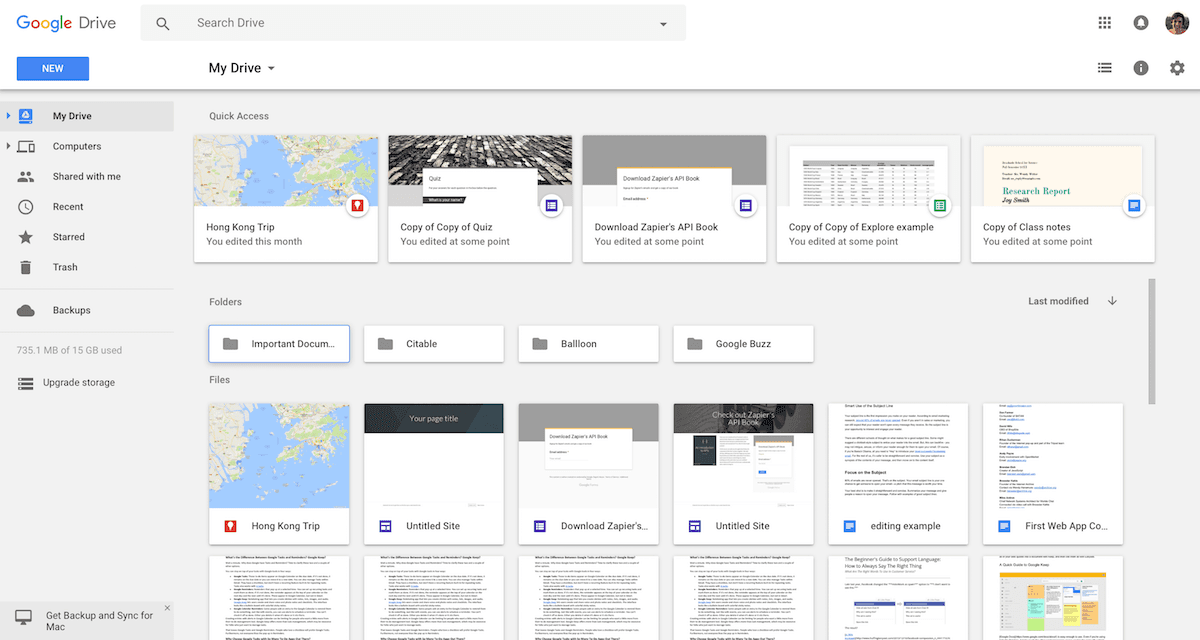Open the Ballloon folder
The image size is (1200, 640).
(589, 344)
